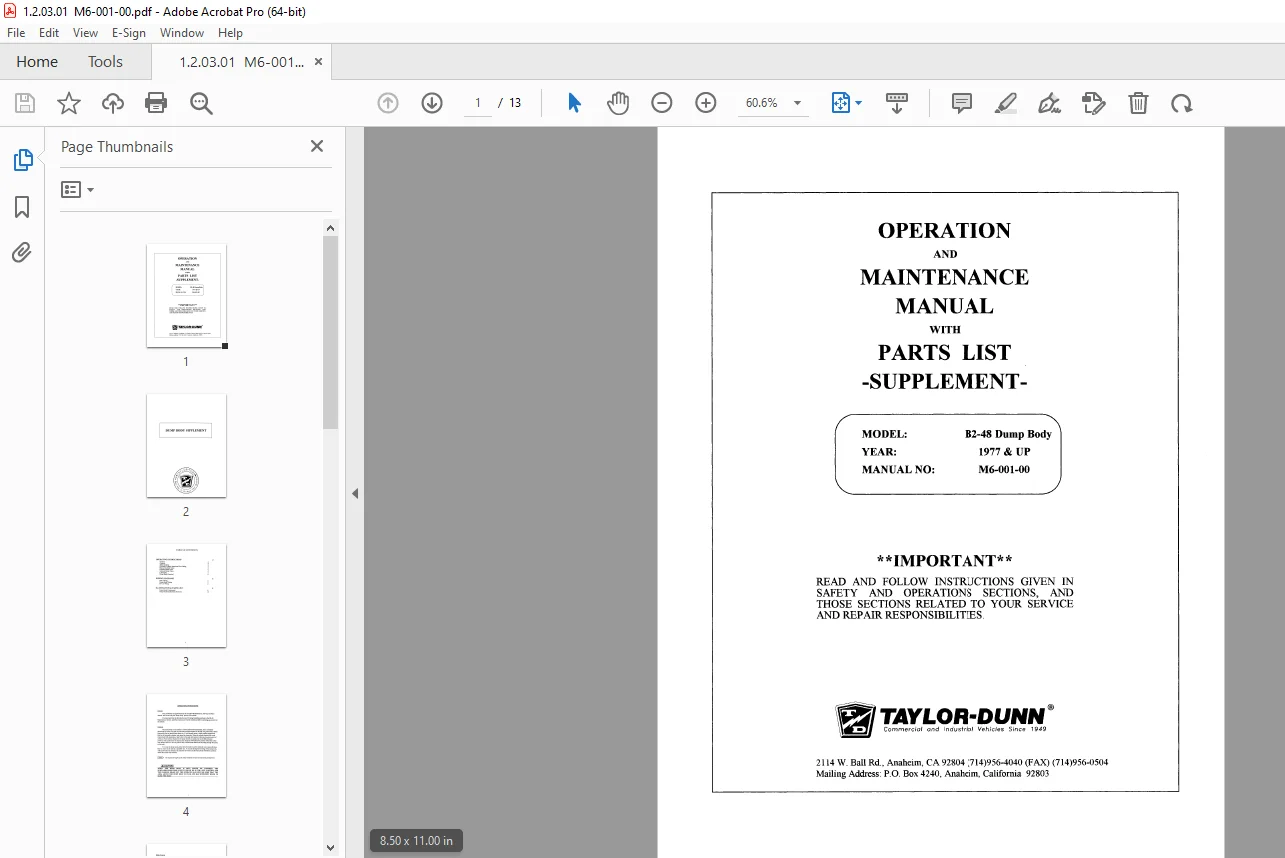Viewport: 1285px width, 858px height.
Task: Select page 2 thumbnail
Action: [186, 445]
